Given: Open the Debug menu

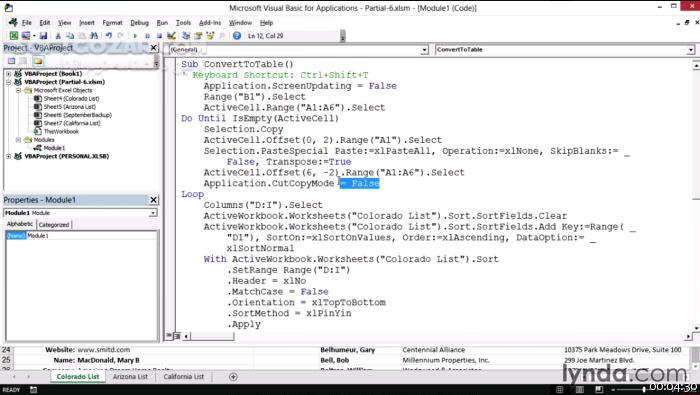Looking at the screenshot, I should [x=139, y=23].
